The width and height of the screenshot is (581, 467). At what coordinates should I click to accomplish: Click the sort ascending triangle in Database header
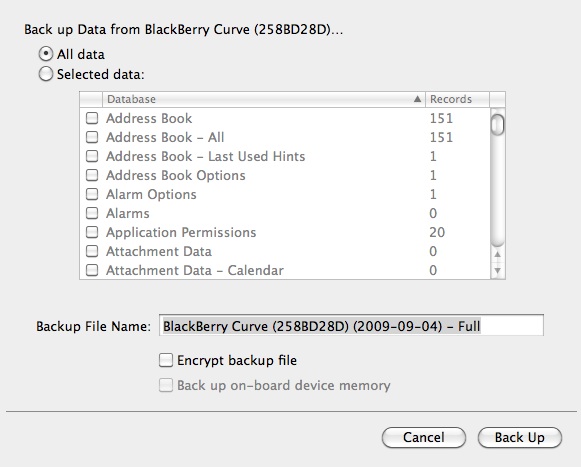(x=417, y=99)
